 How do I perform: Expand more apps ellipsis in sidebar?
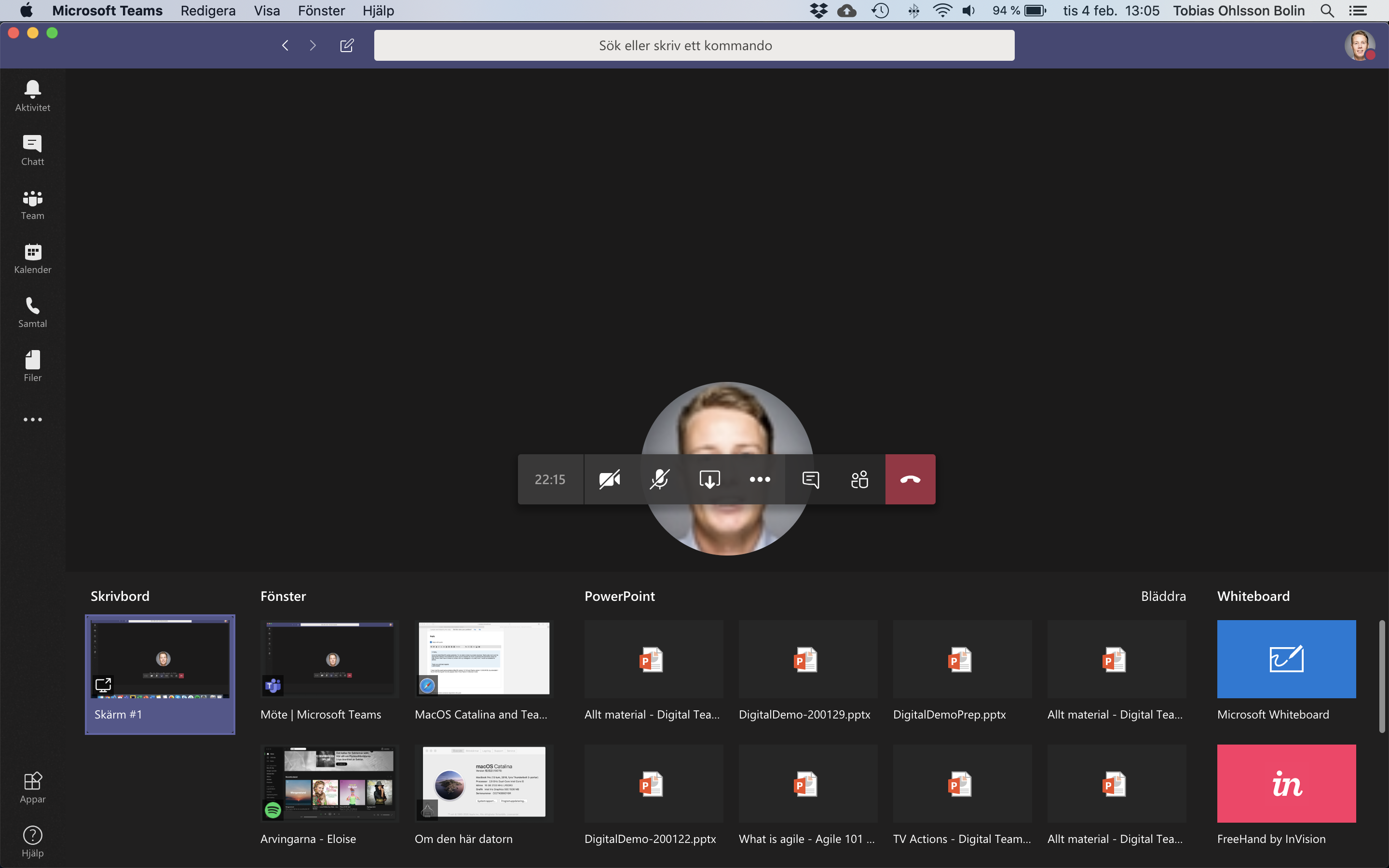tap(33, 420)
